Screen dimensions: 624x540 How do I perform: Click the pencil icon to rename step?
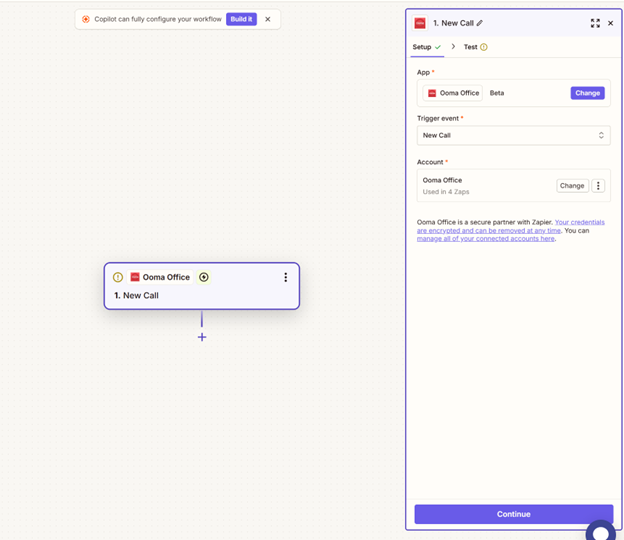click(480, 23)
